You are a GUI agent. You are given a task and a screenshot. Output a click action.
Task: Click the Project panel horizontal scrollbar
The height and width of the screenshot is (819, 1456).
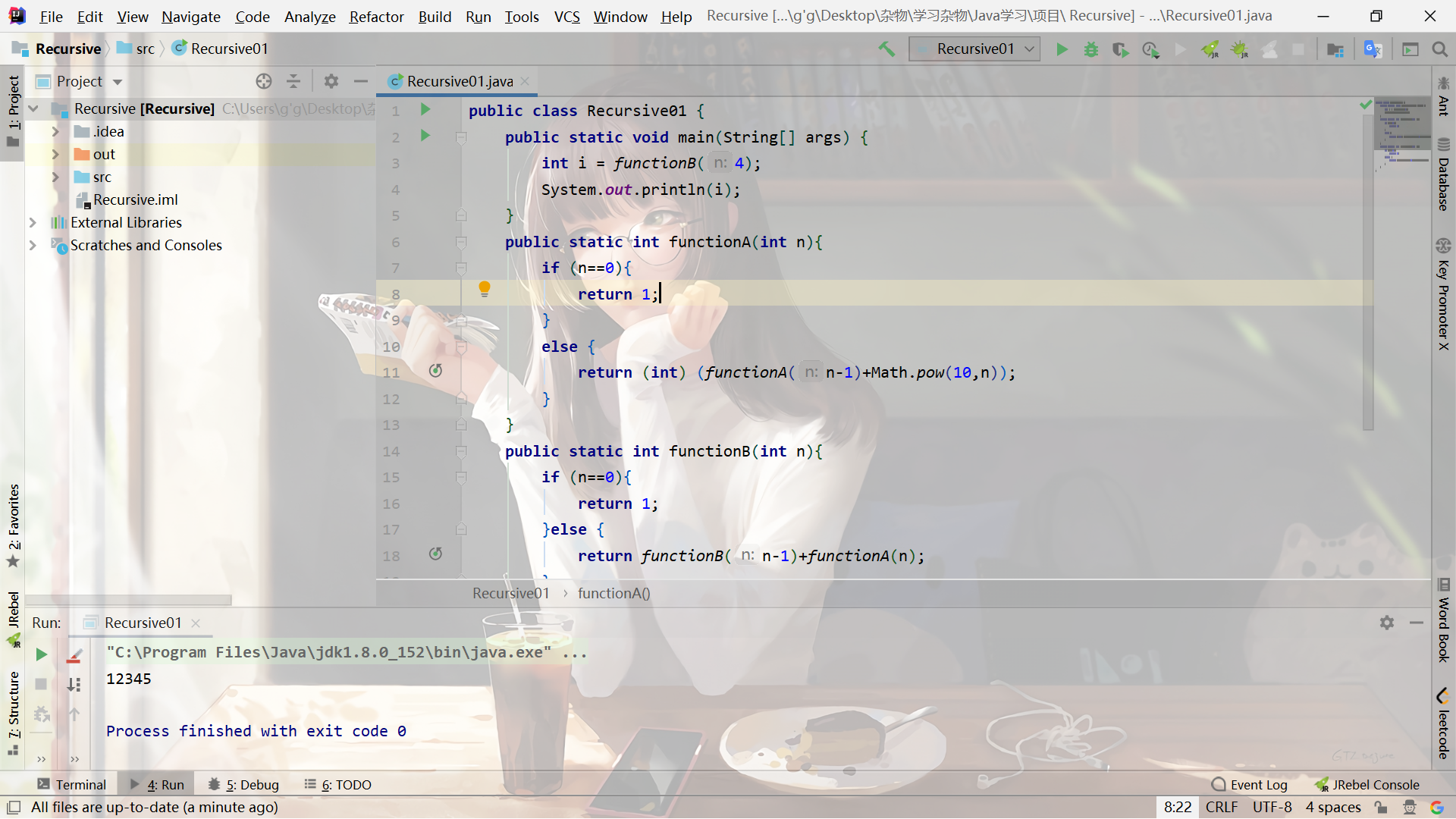(129, 600)
